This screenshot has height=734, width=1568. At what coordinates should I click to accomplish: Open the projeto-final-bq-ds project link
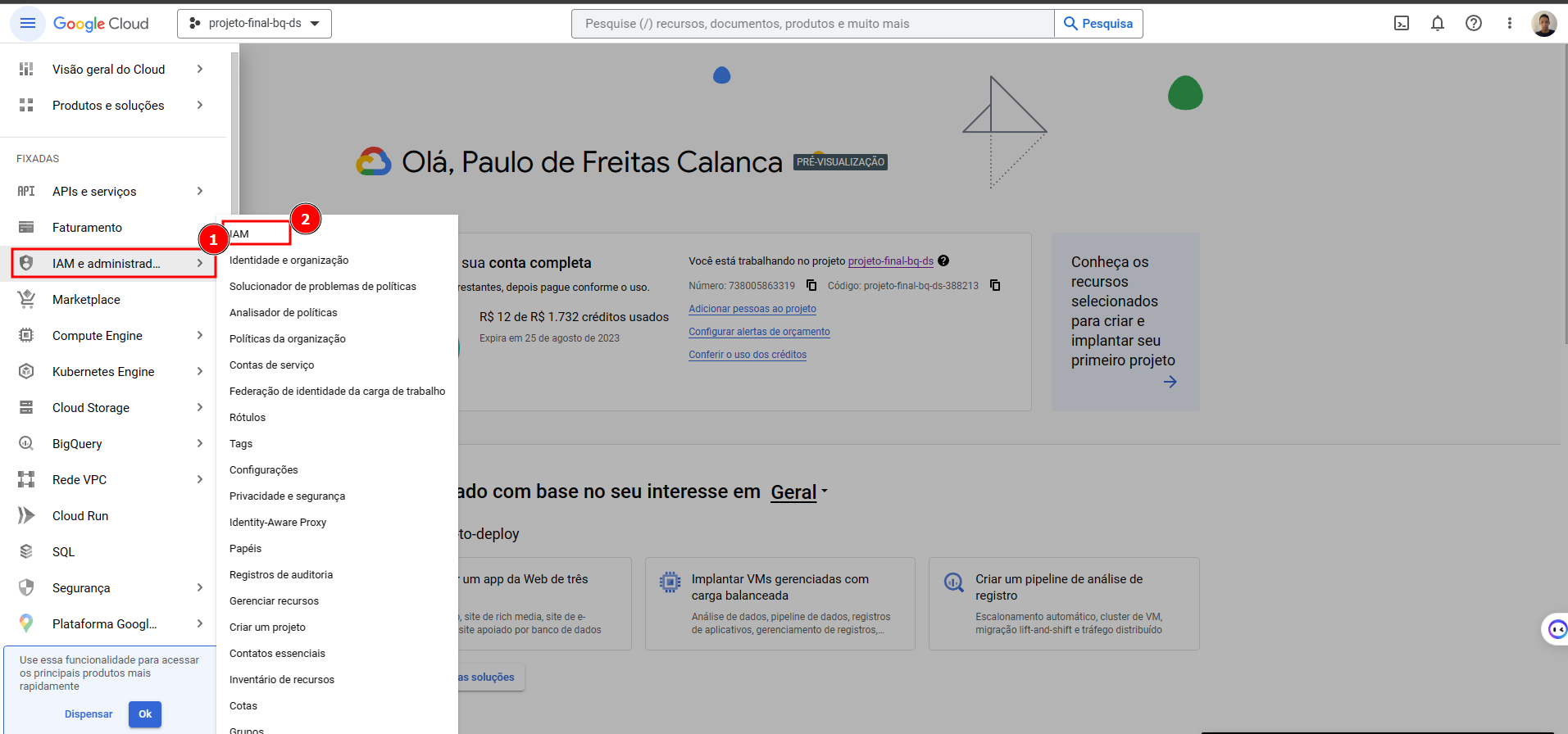click(x=891, y=261)
